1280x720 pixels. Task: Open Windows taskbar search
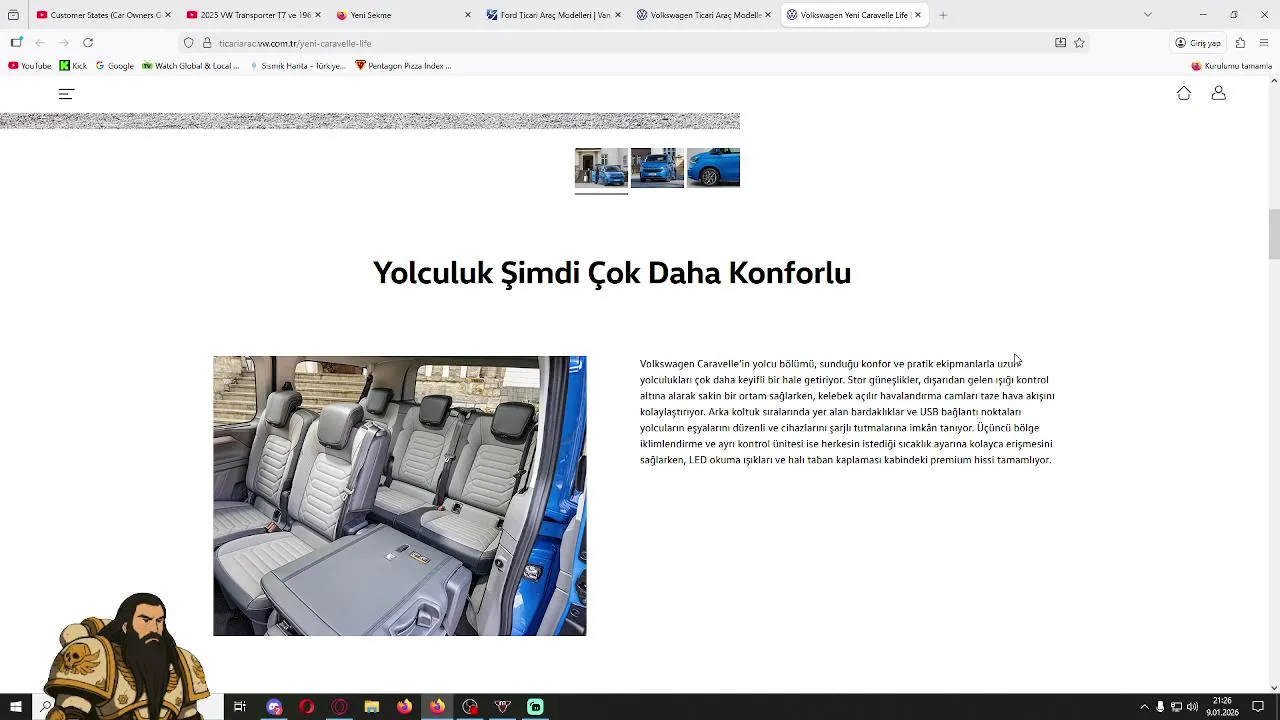coord(46,707)
